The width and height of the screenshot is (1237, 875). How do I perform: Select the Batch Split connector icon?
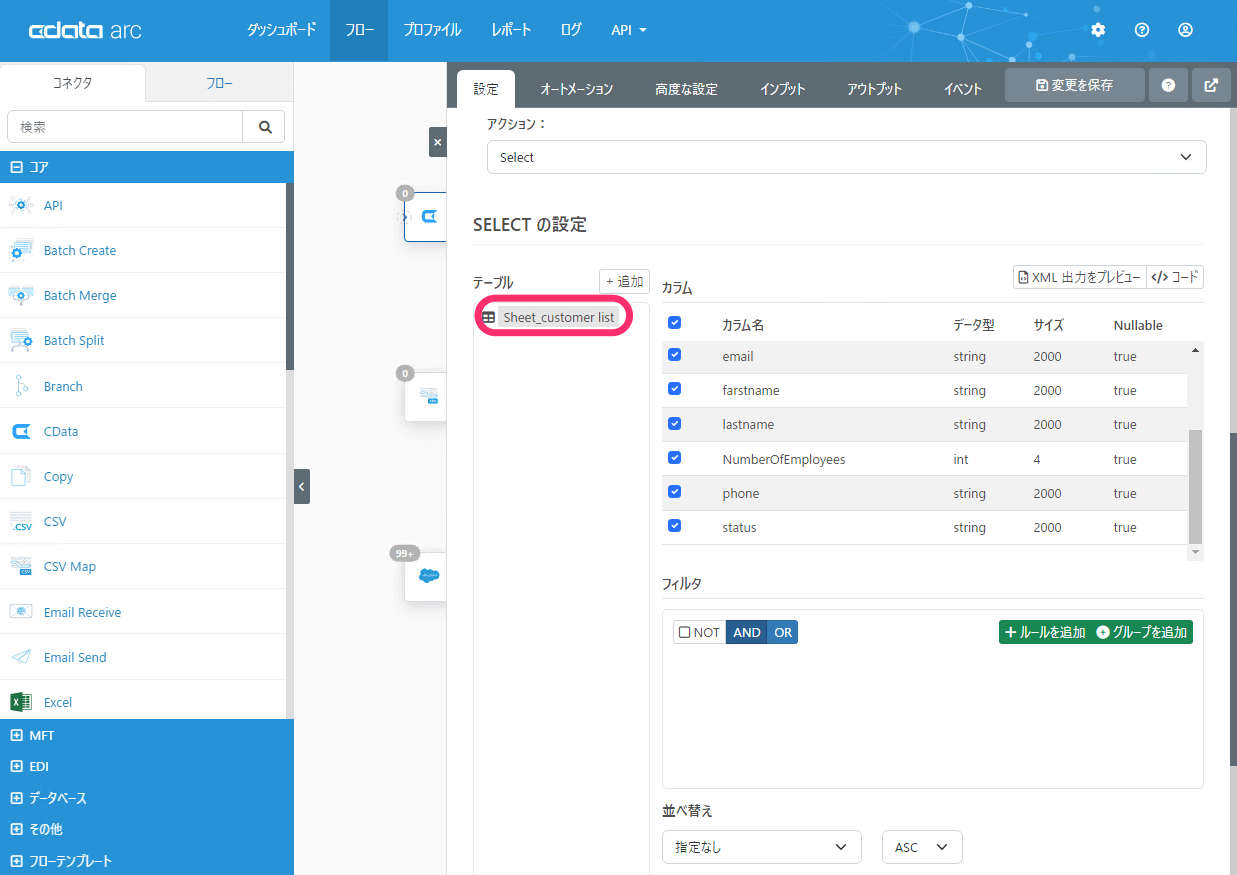(x=21, y=340)
